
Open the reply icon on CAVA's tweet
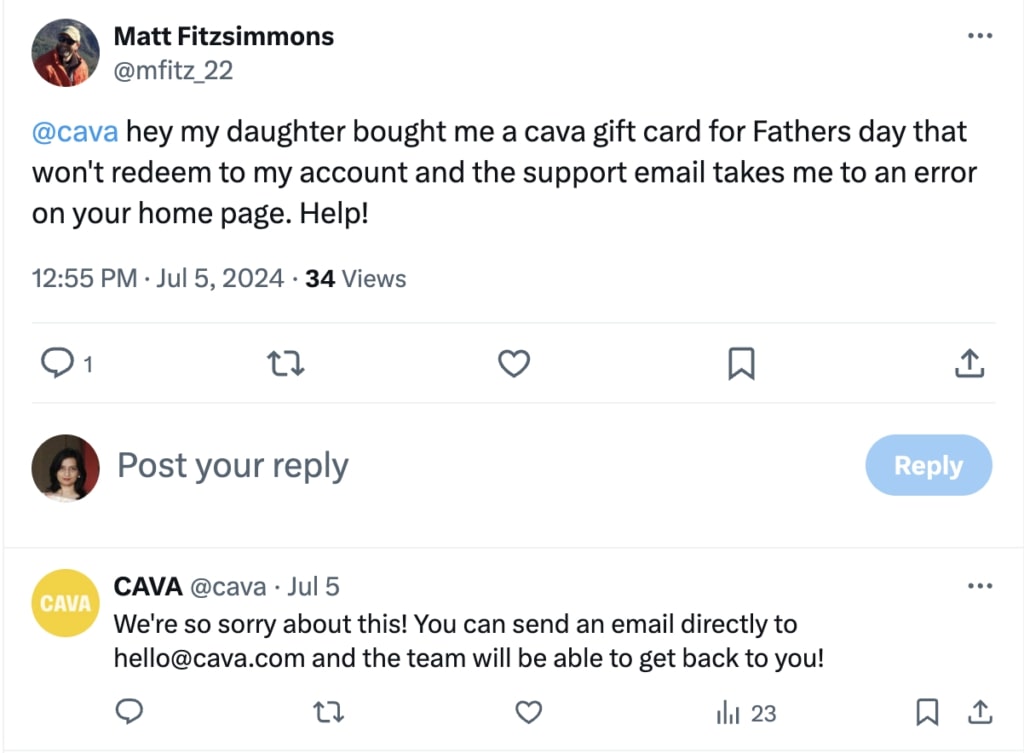click(x=129, y=712)
